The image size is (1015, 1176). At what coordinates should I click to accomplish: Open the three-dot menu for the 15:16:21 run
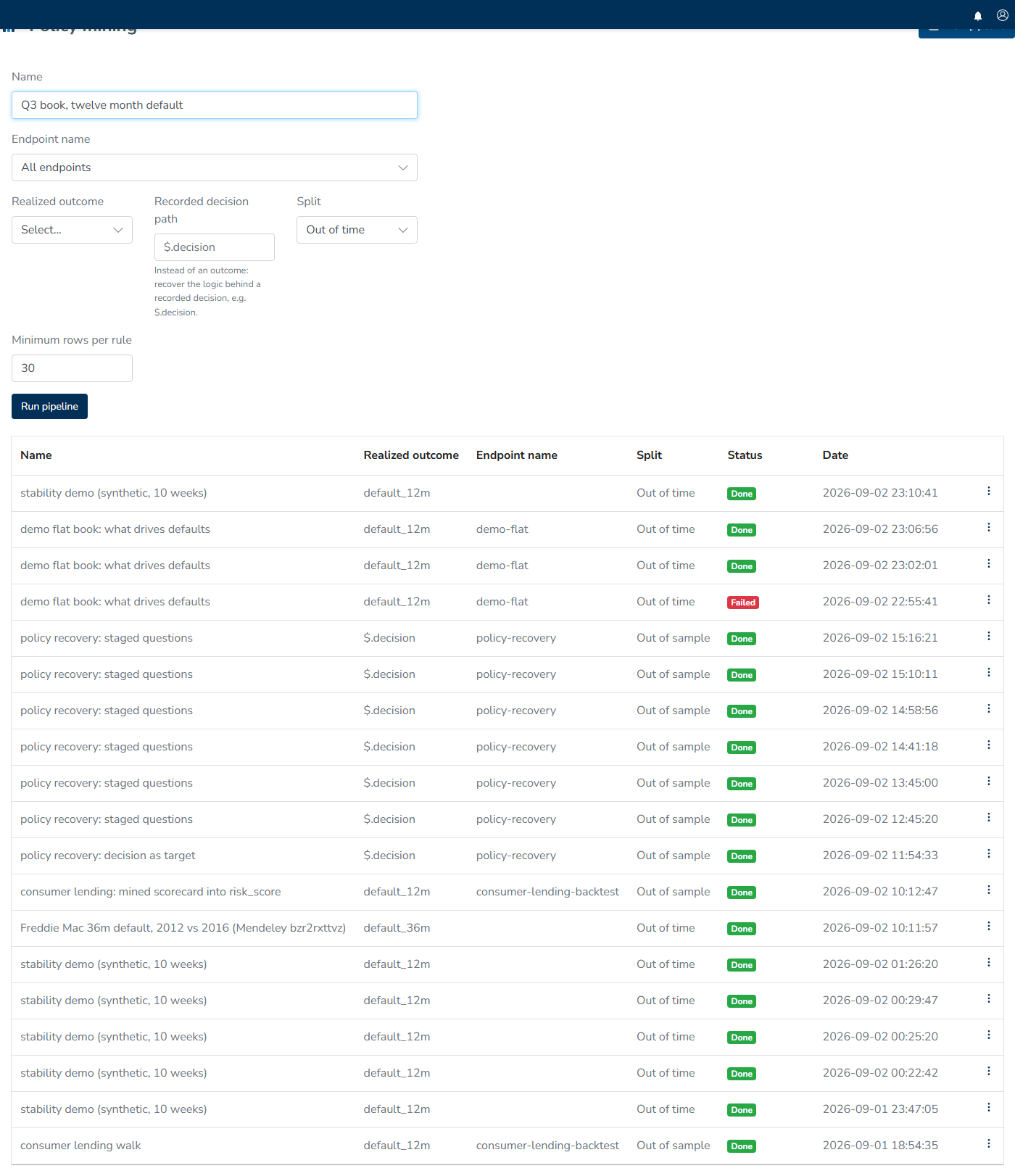click(989, 637)
